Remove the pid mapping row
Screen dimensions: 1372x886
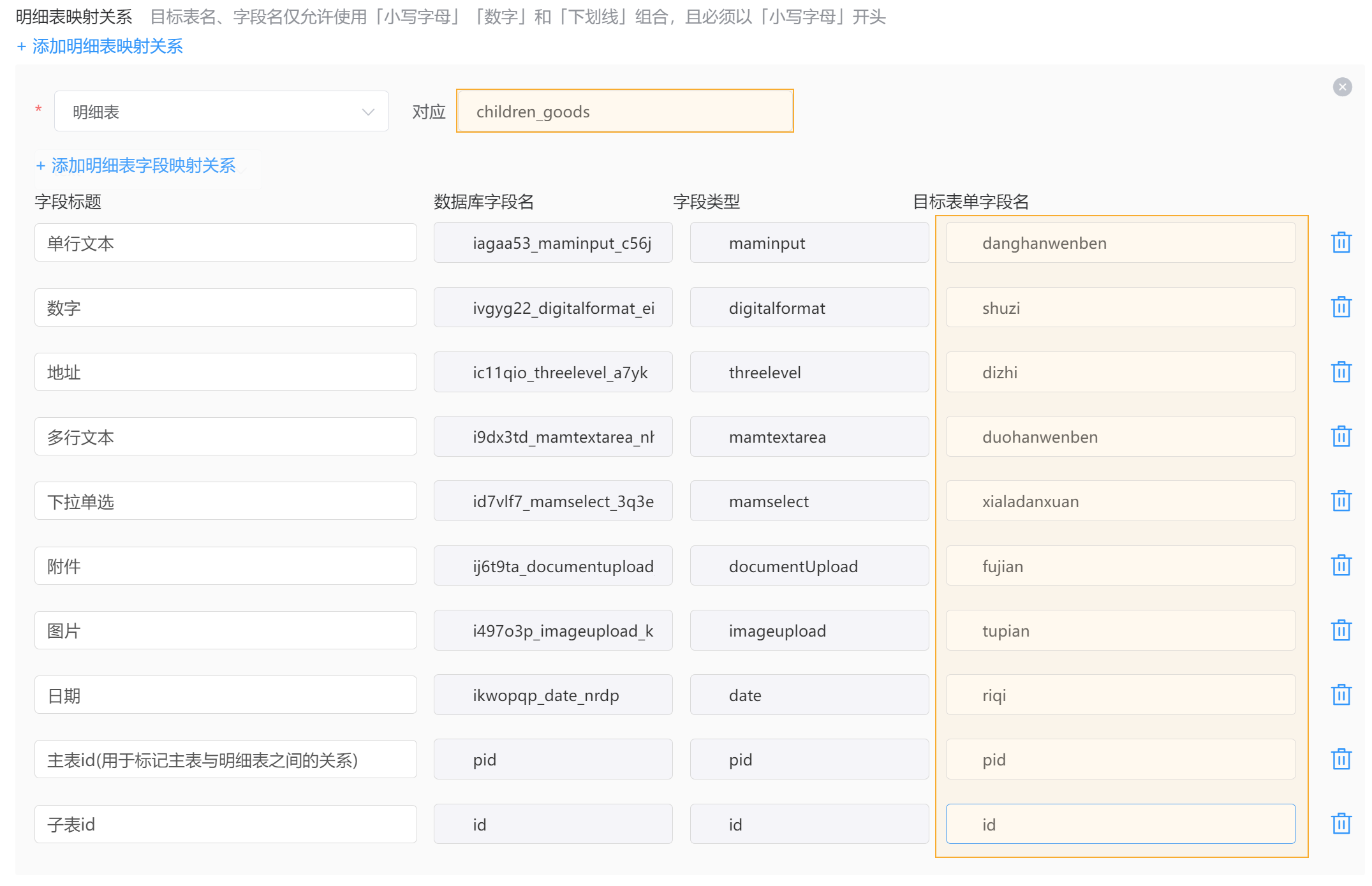pyautogui.click(x=1341, y=759)
